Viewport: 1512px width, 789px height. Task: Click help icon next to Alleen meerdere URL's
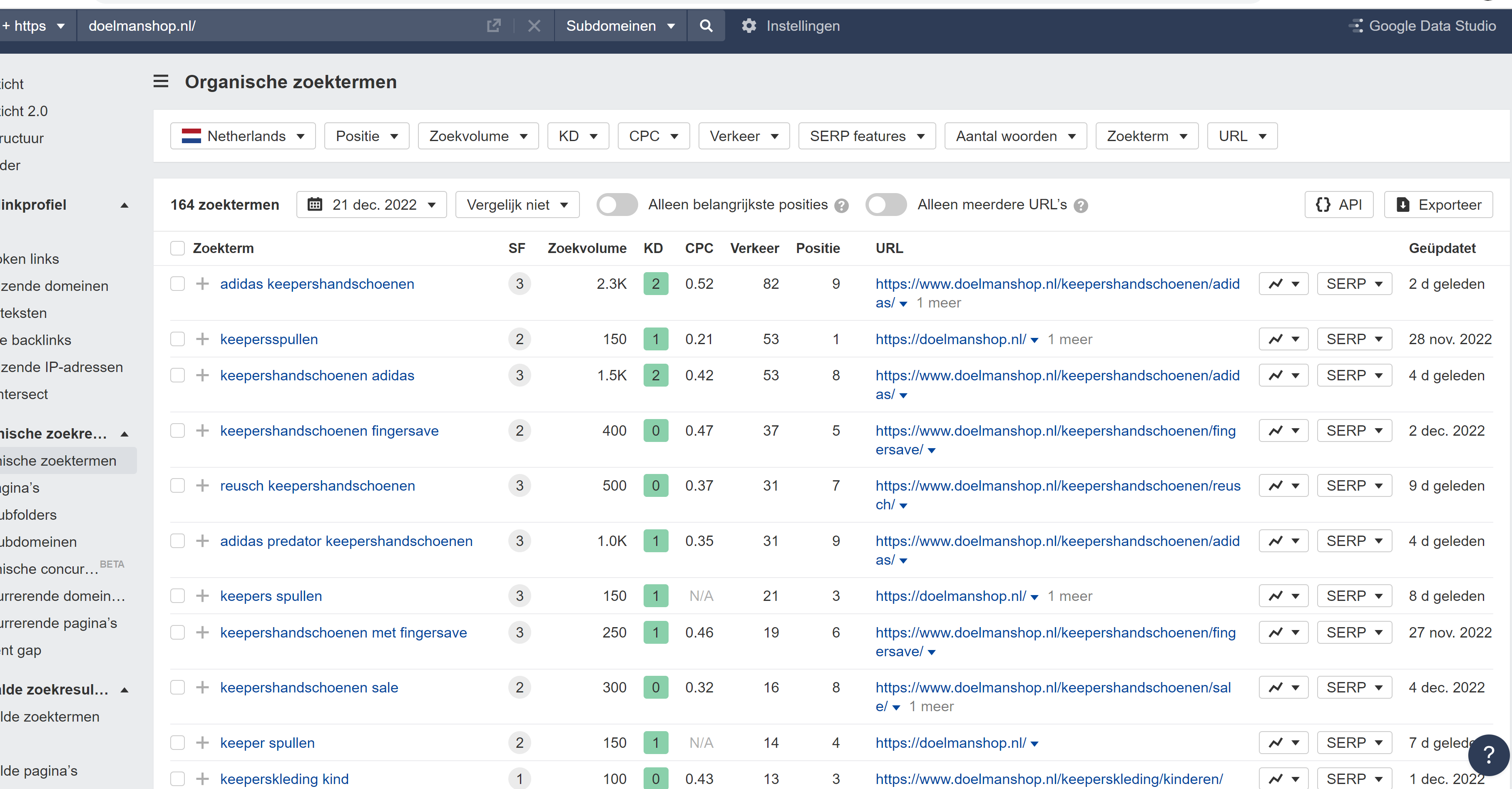pyautogui.click(x=1081, y=205)
